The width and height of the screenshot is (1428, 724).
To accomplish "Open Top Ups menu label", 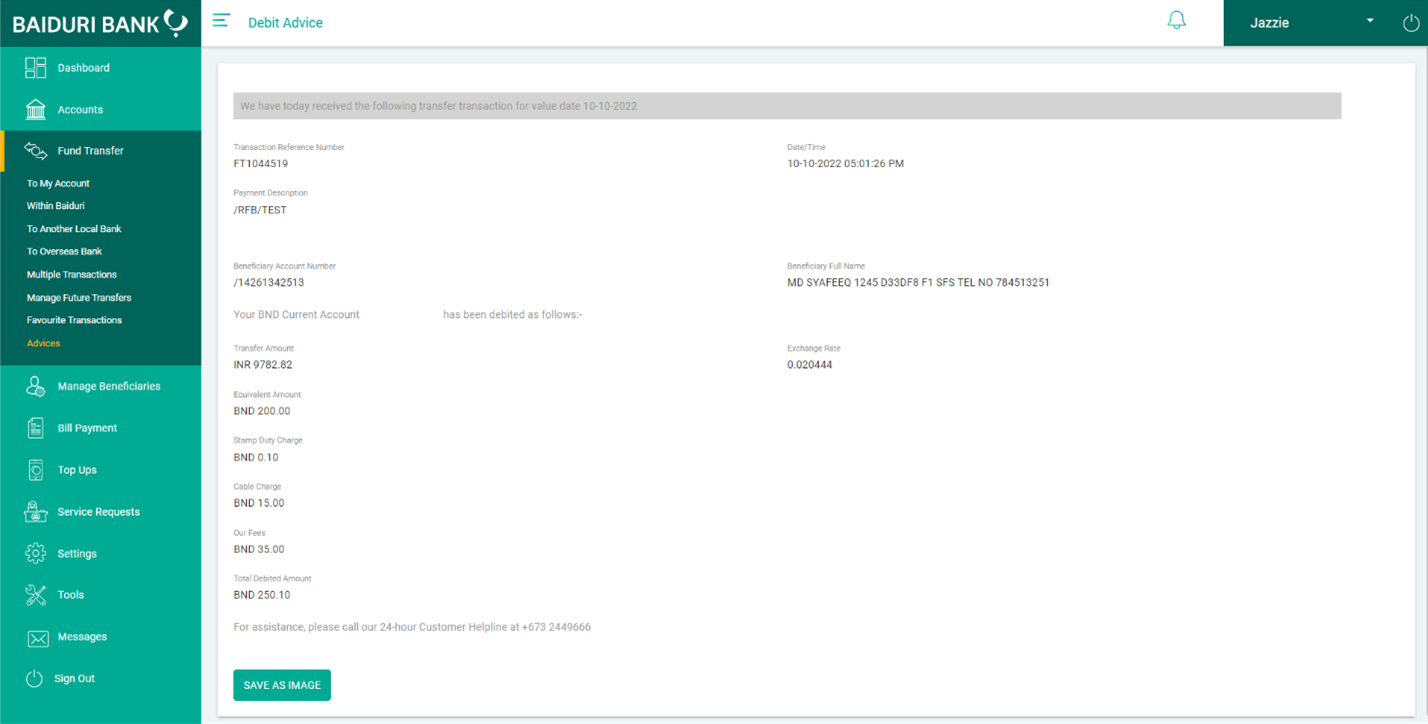I will [77, 470].
